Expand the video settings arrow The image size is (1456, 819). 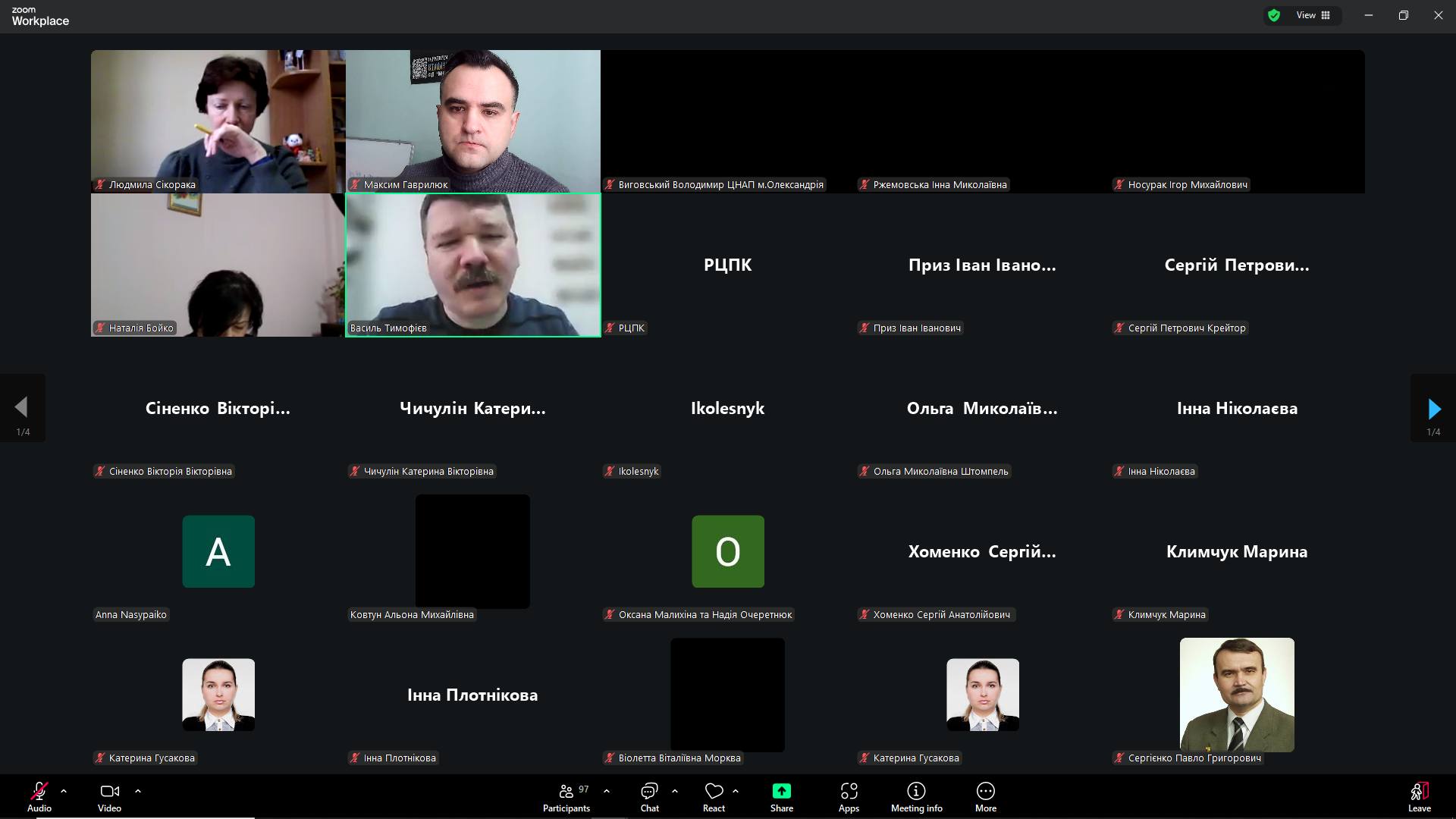(x=138, y=791)
